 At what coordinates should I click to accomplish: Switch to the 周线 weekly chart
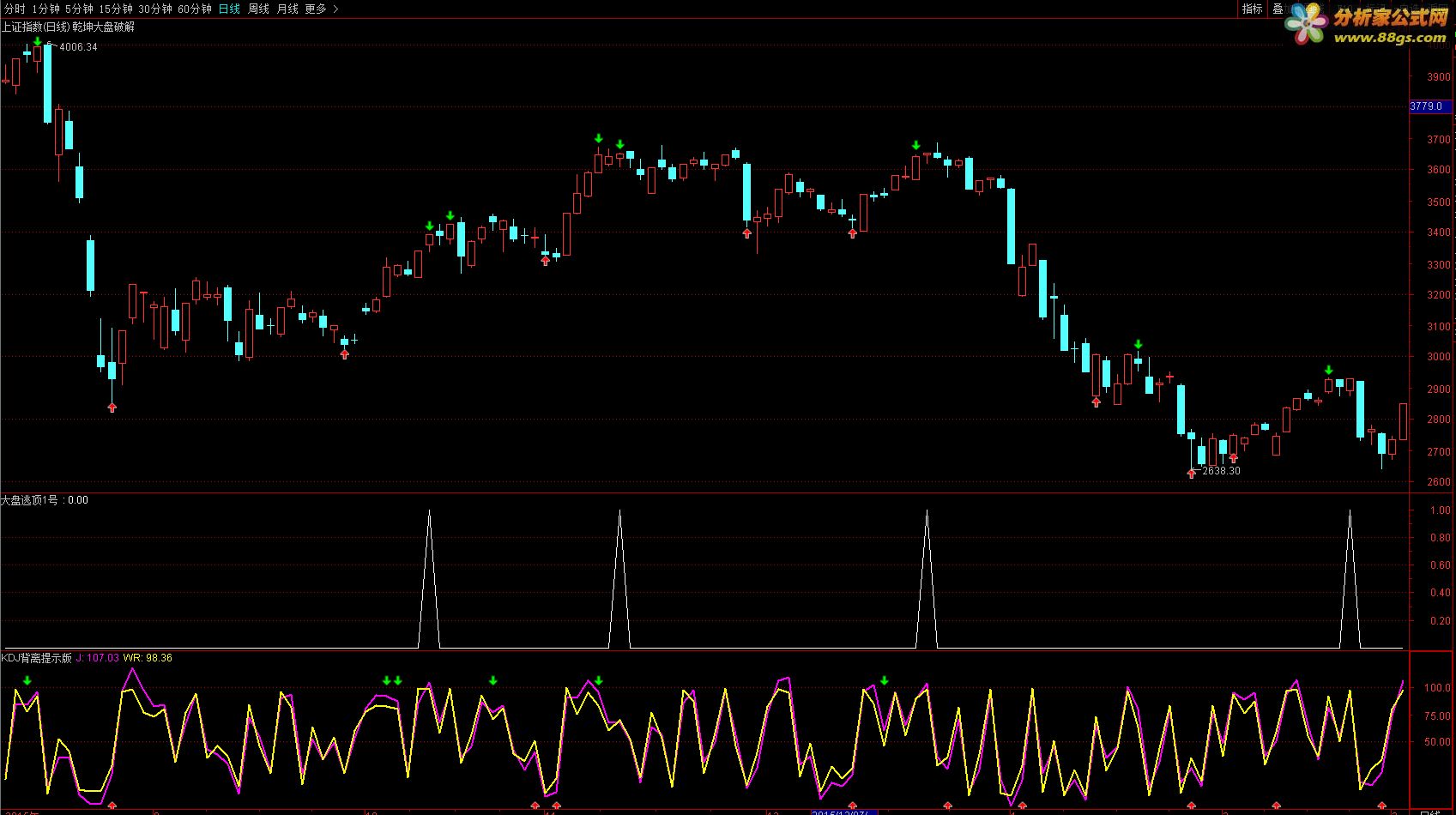tap(258, 9)
